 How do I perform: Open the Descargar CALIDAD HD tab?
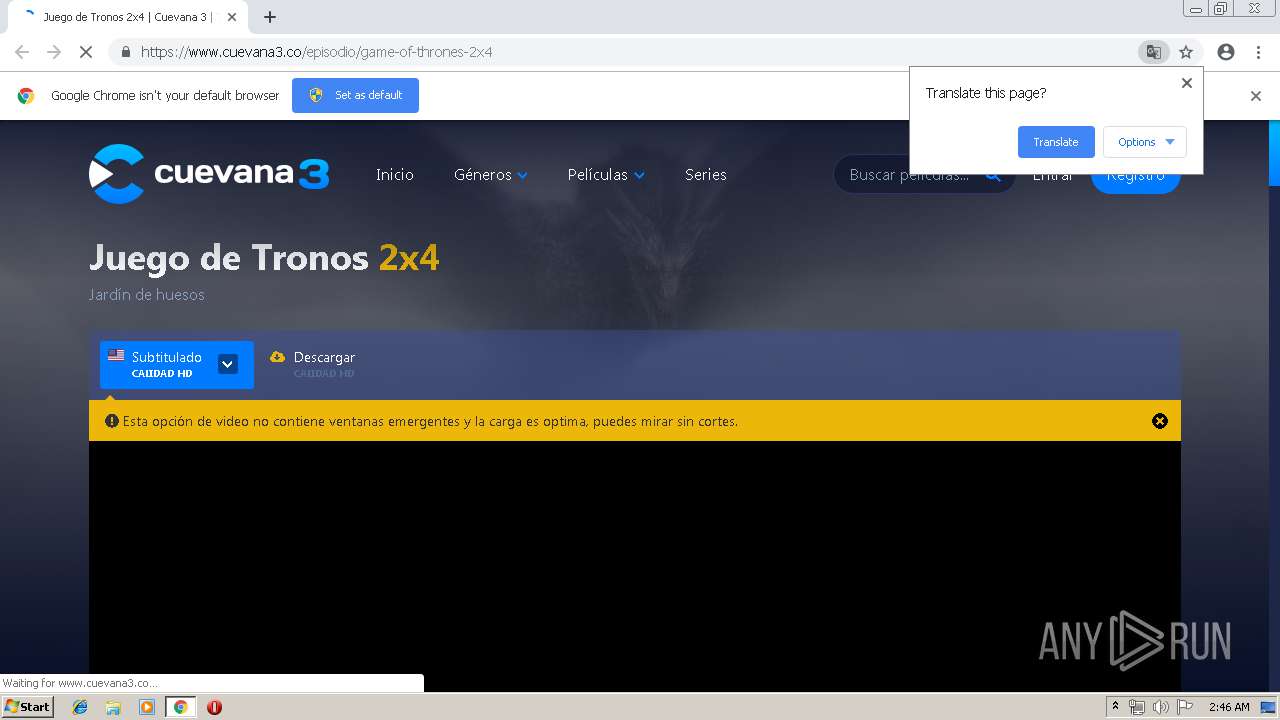pos(312,364)
